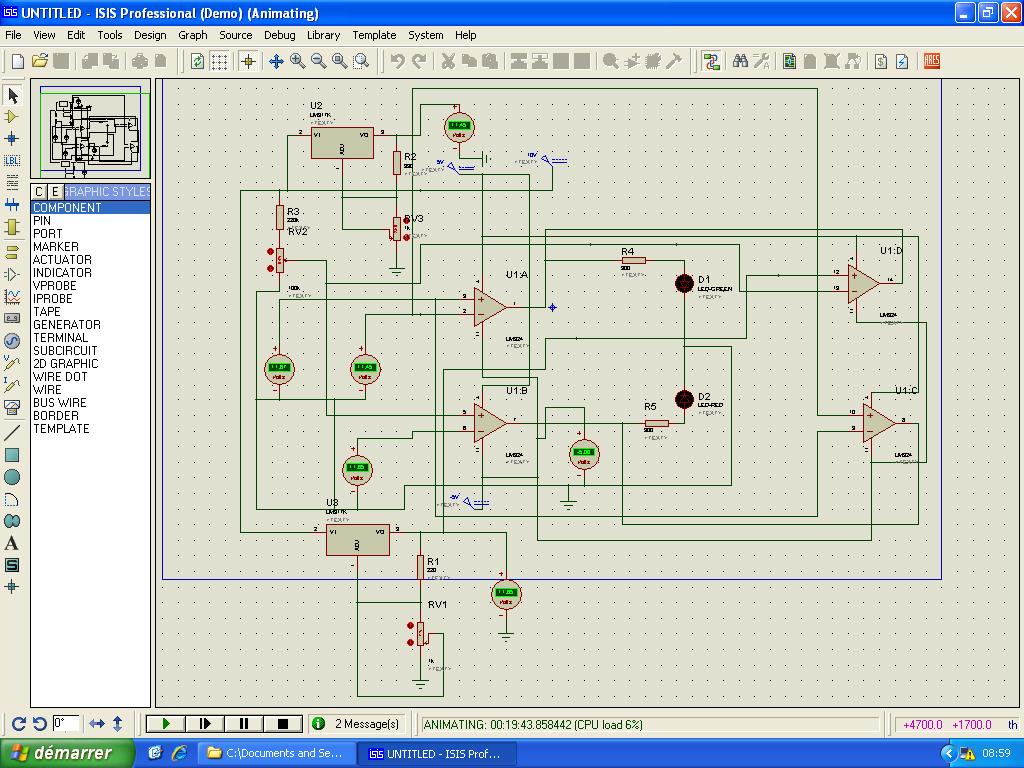Choose the 2D text 'A' tool
Viewport: 1024px width, 768px height.
[12, 543]
